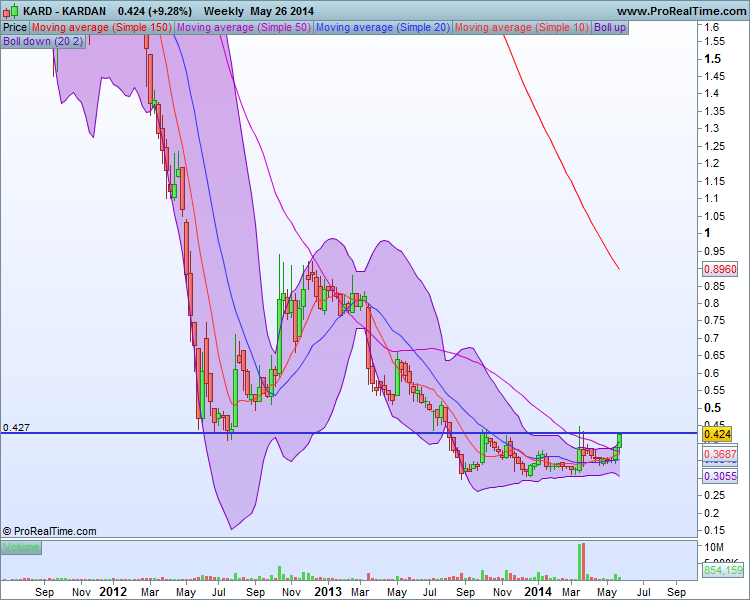The width and height of the screenshot is (750, 600).
Task: Open Moving average (Simple 150) settings
Action: (102, 28)
